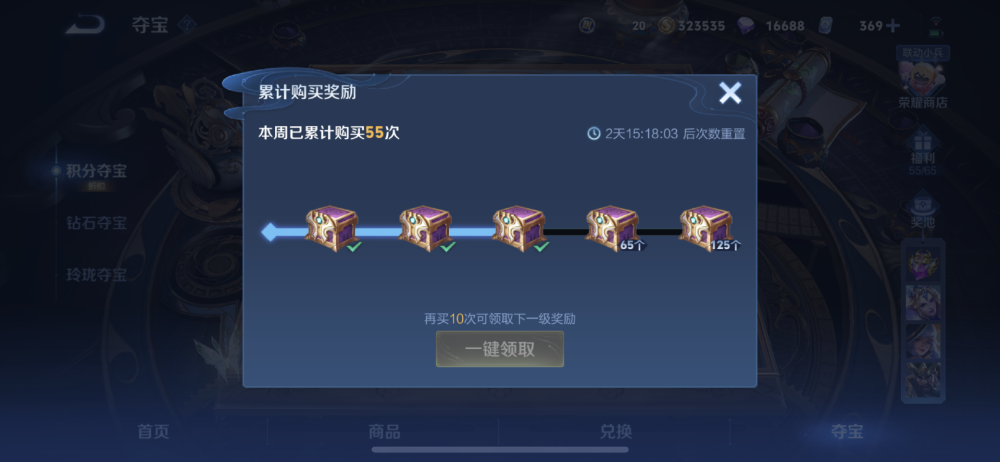This screenshot has height=462, width=1000.
Task: Tap the help question mark near 夺宝
Action: 186,26
